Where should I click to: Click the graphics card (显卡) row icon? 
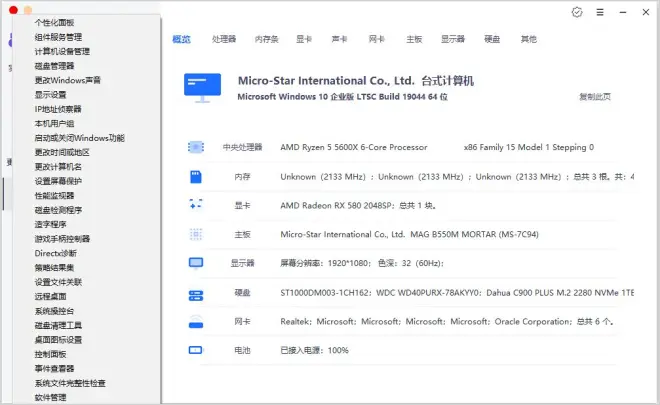(x=195, y=205)
